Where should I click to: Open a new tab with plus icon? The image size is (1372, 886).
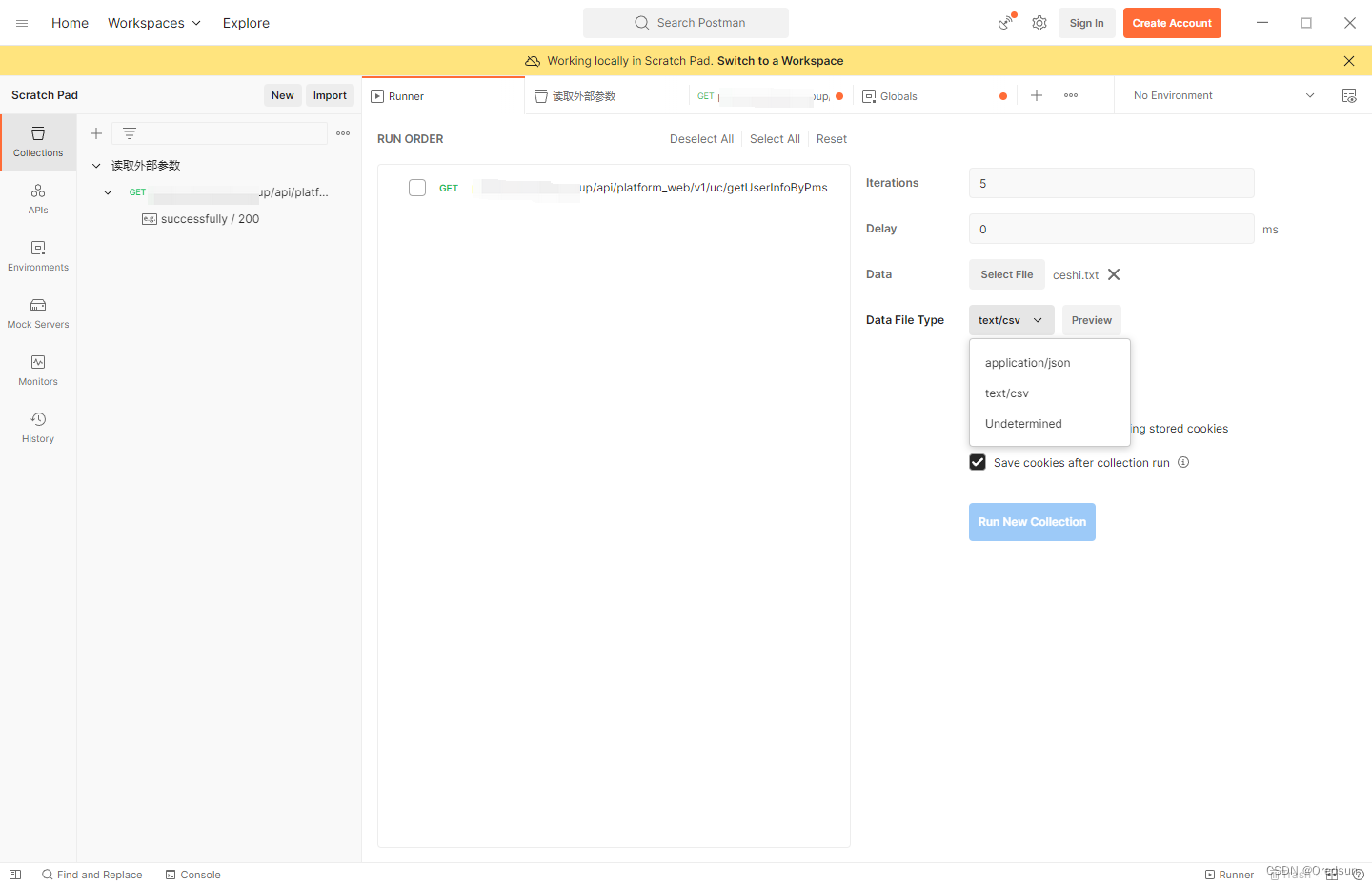click(1037, 95)
